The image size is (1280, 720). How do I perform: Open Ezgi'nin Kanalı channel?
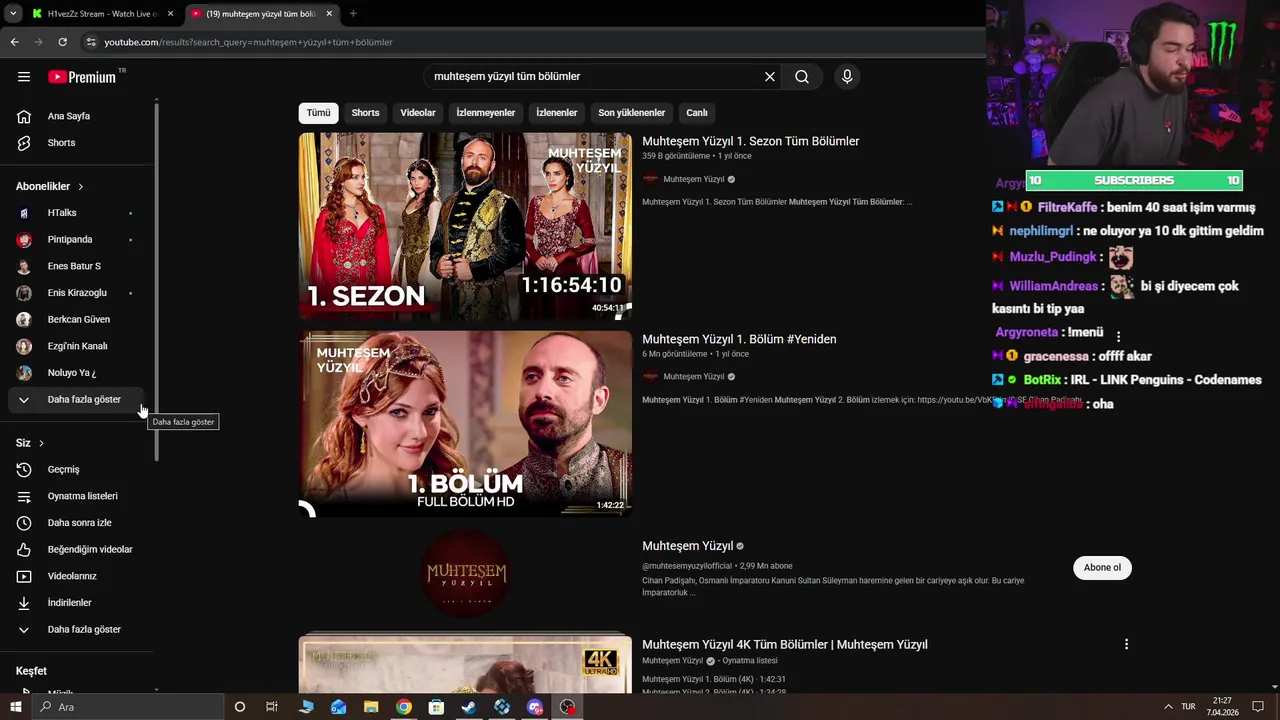tap(76, 346)
